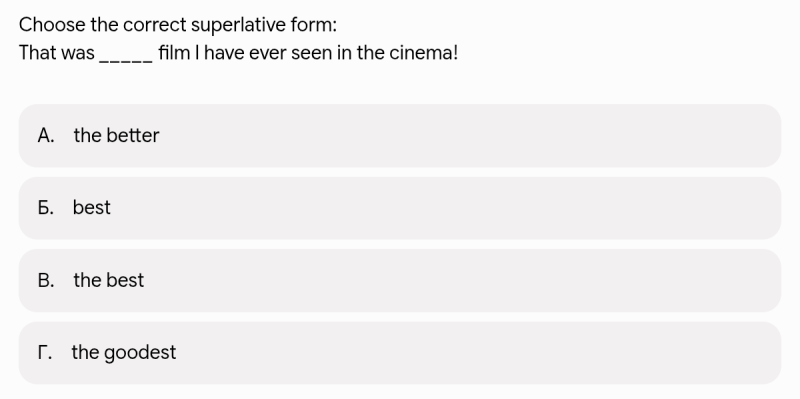Select the 'the goodest' answer option
Viewport: 800px width, 399px height.
click(x=399, y=353)
